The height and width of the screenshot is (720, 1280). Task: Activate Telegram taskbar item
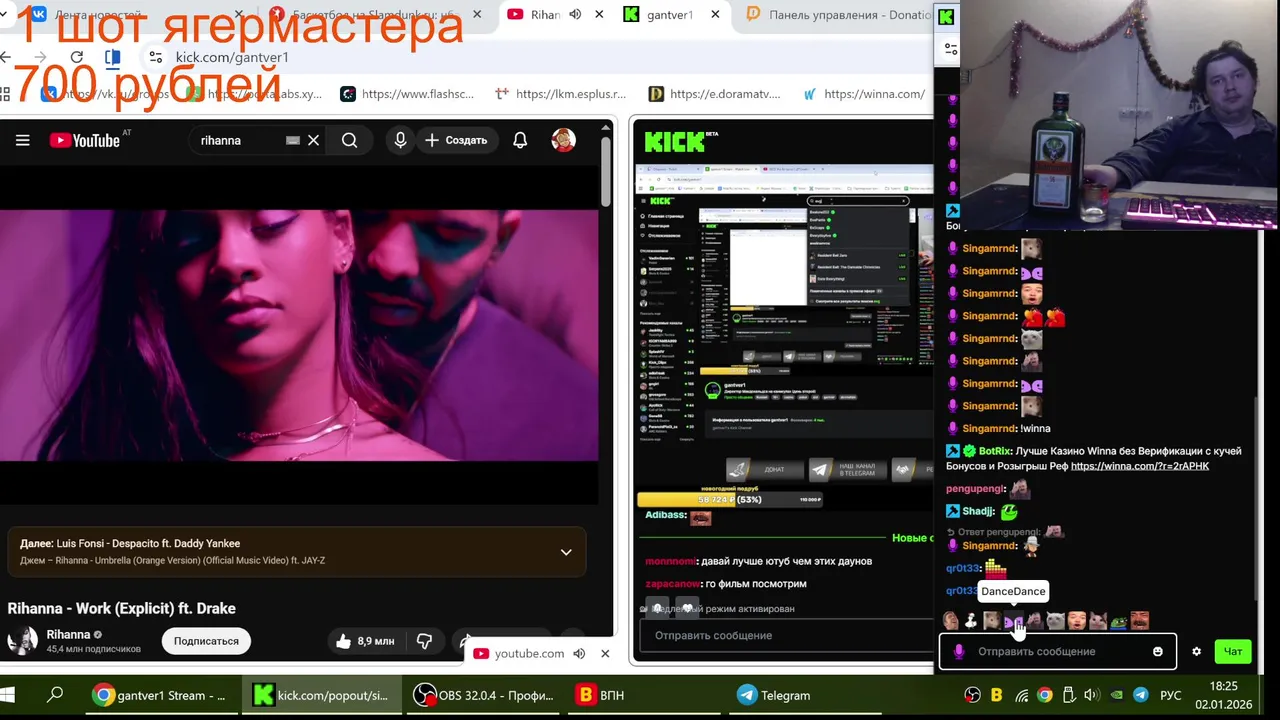coord(806,695)
